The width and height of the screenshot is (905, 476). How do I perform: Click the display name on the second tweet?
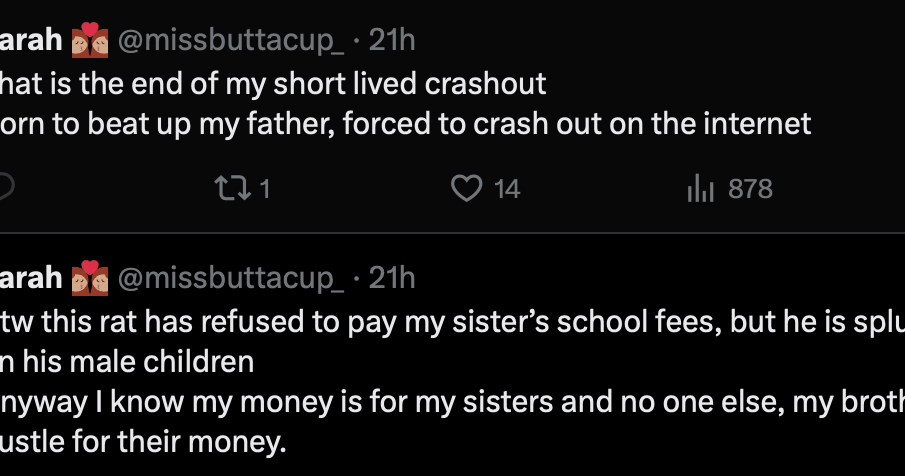click(x=31, y=278)
